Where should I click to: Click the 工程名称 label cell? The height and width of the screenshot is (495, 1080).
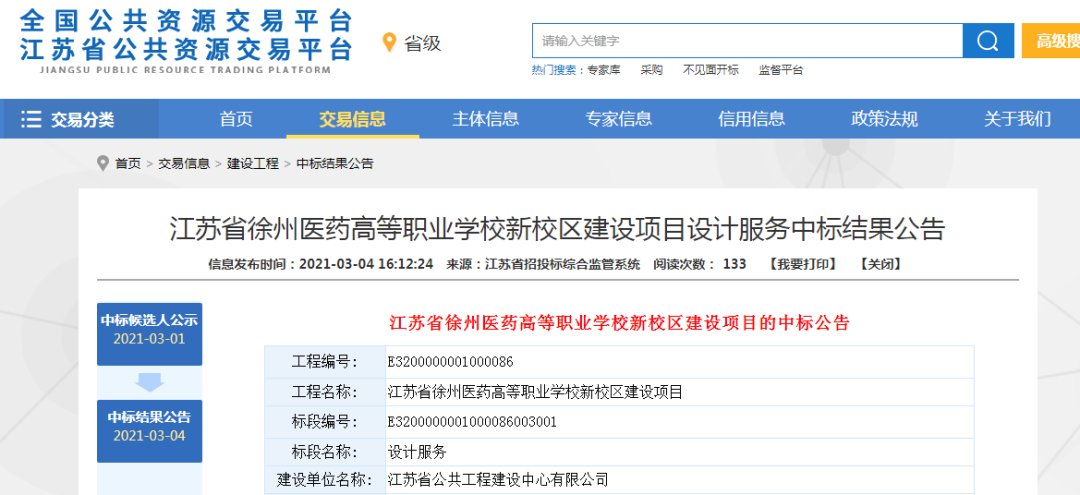325,392
